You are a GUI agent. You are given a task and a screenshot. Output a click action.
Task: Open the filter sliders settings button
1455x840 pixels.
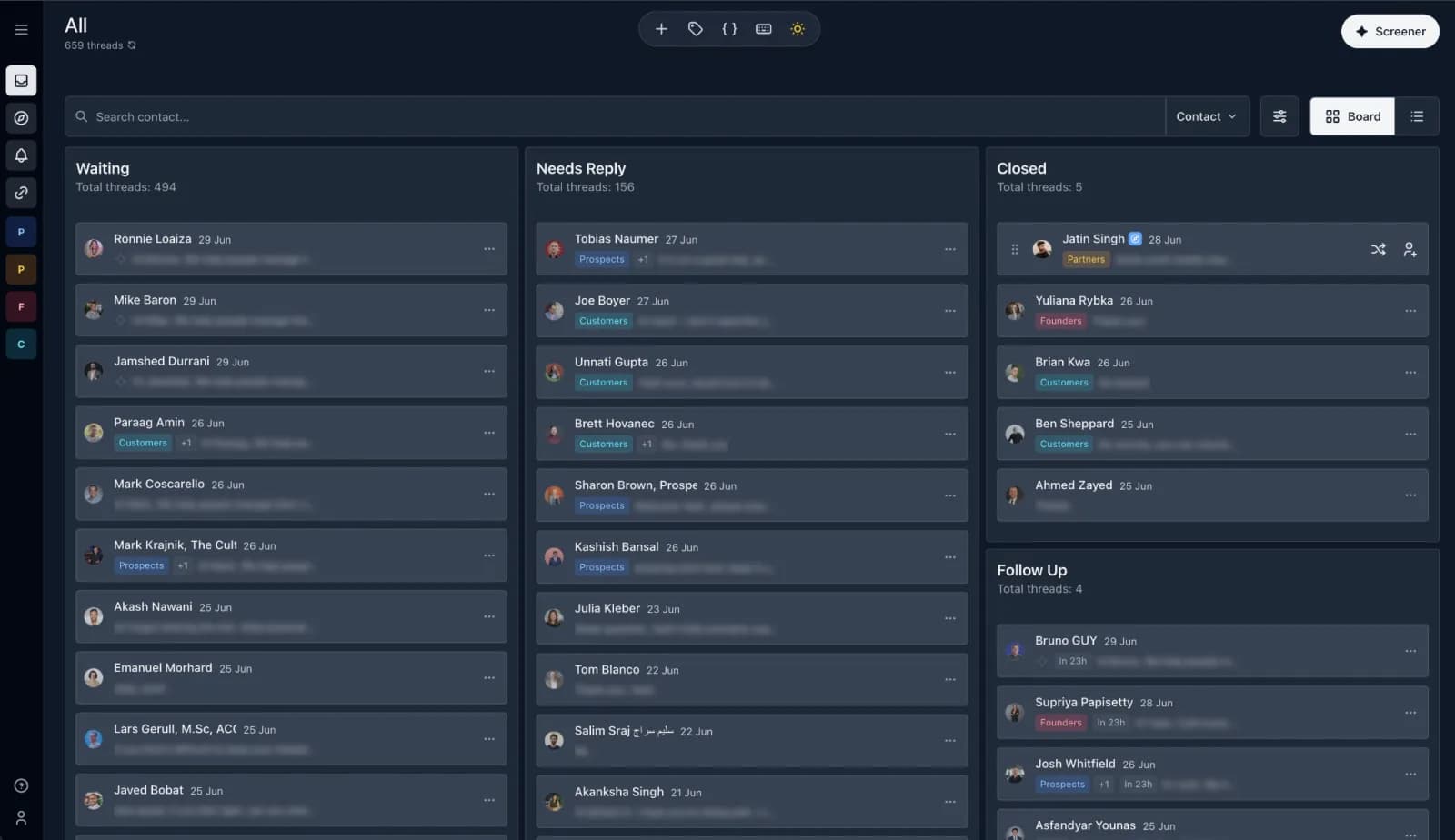[1279, 116]
